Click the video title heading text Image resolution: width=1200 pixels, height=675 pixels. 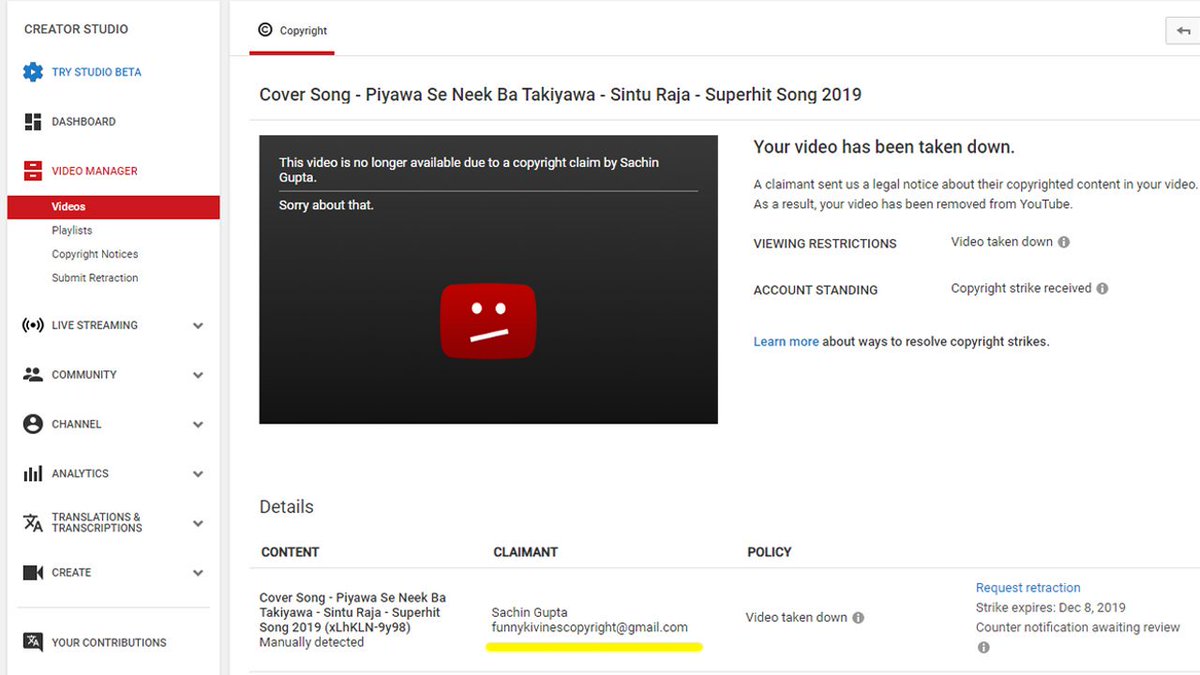[x=560, y=95]
